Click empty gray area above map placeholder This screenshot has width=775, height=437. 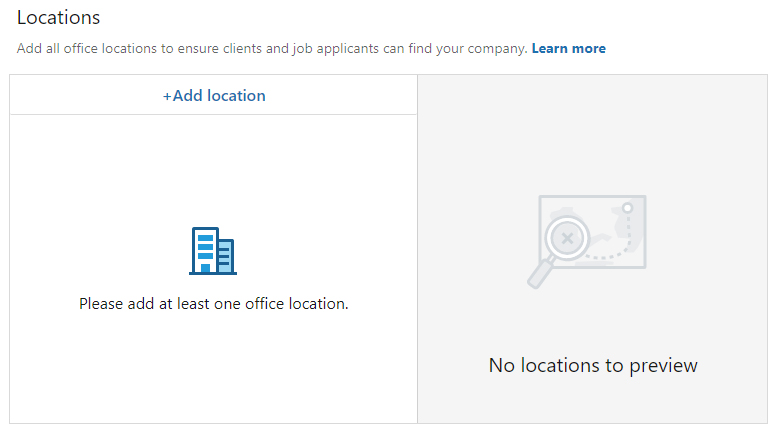pyautogui.click(x=593, y=130)
